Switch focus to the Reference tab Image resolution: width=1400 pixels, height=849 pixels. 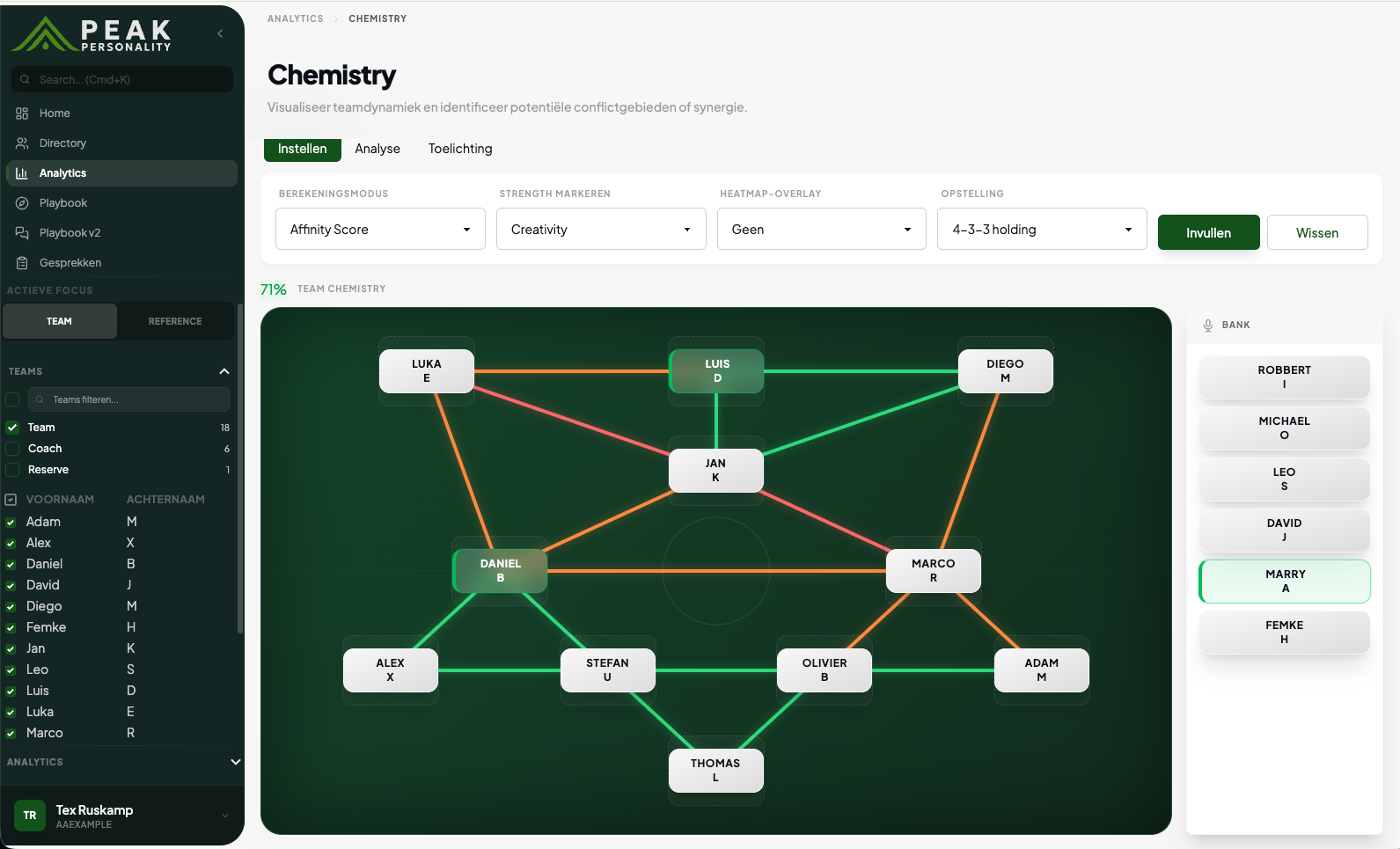[x=175, y=321]
